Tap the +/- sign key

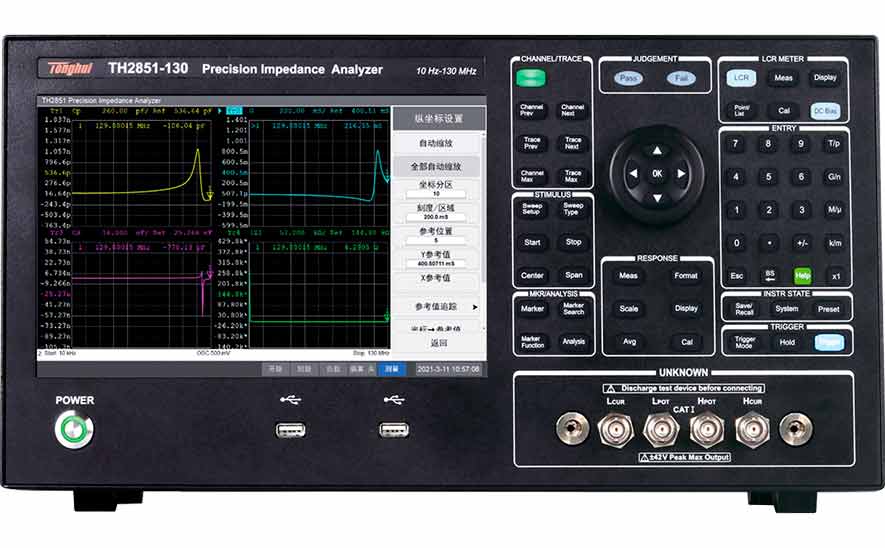pyautogui.click(x=802, y=243)
